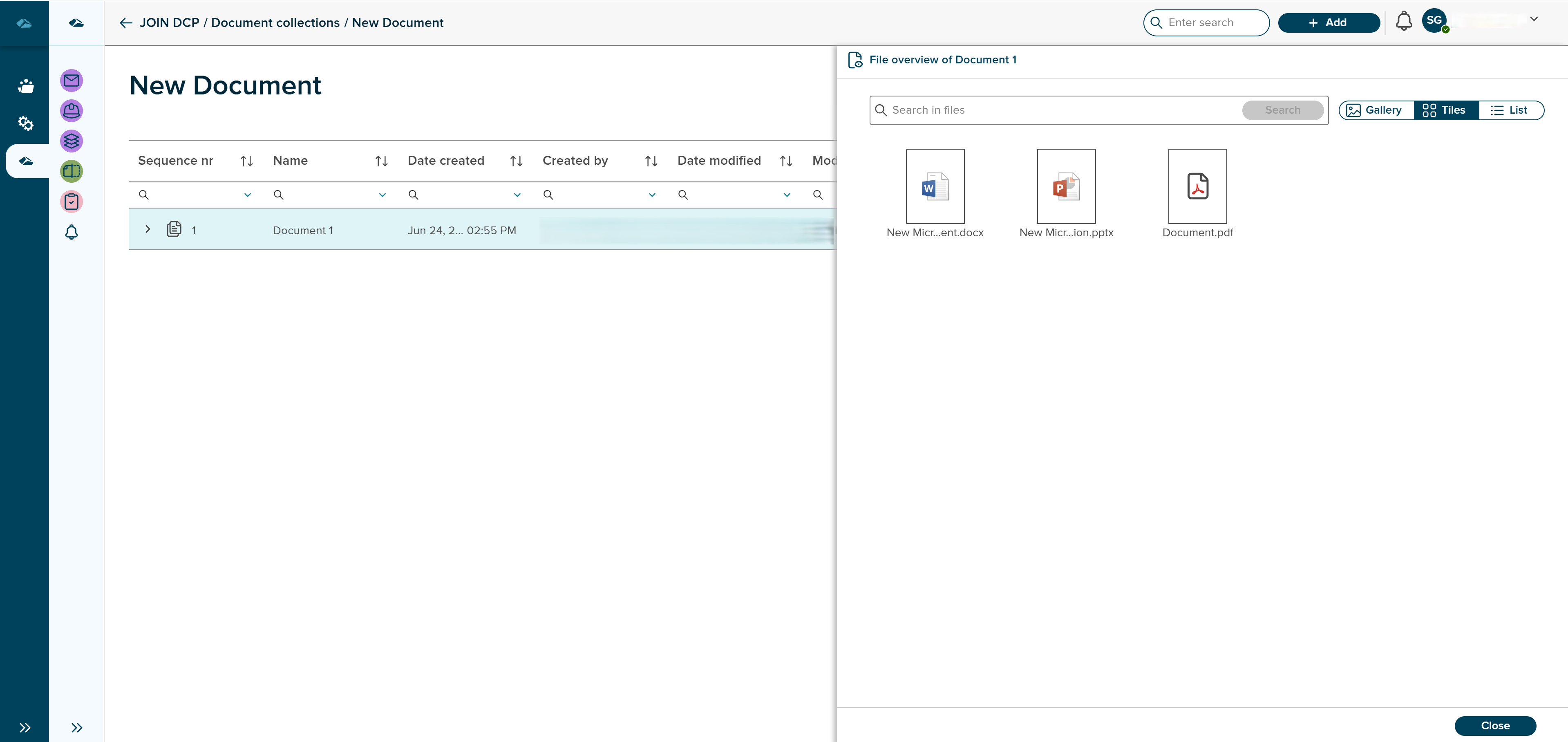Expand the Document 1 row

click(147, 229)
